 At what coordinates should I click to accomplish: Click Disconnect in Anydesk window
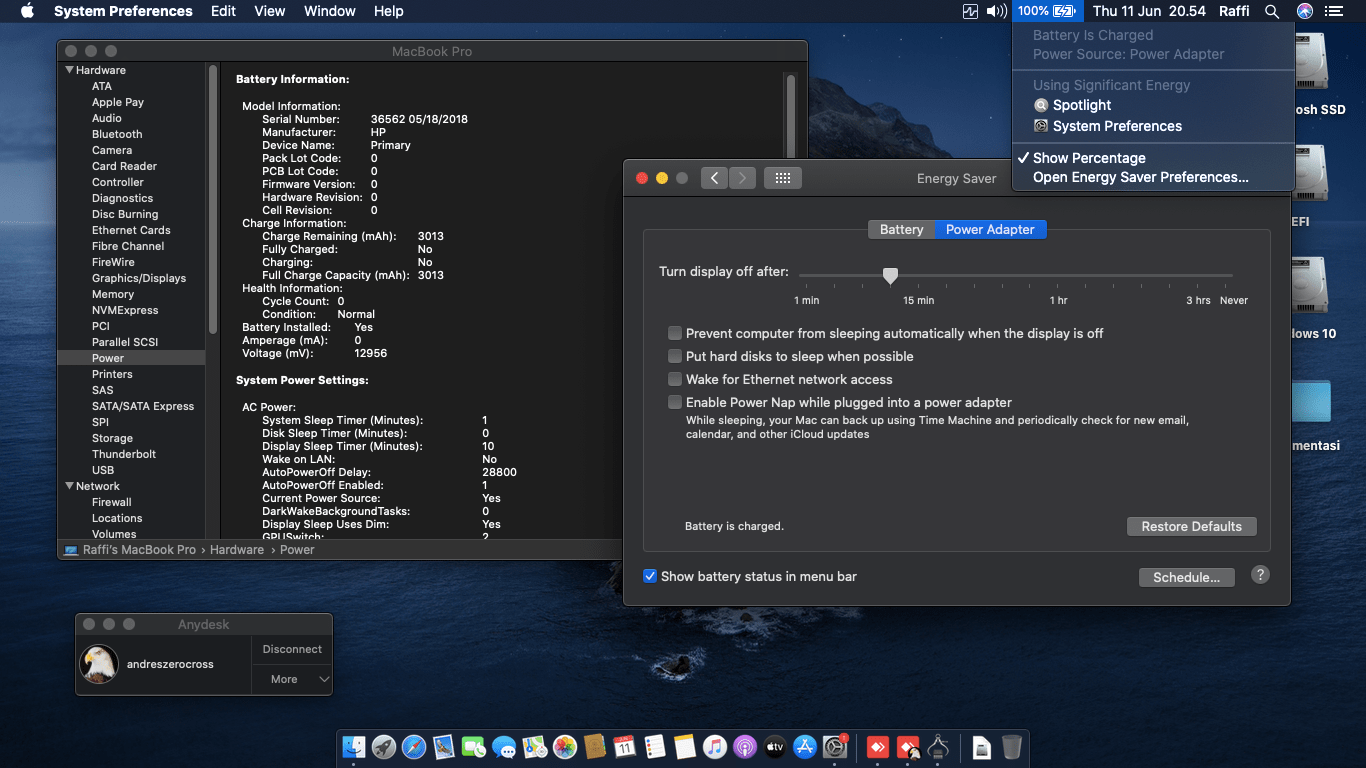tap(292, 649)
